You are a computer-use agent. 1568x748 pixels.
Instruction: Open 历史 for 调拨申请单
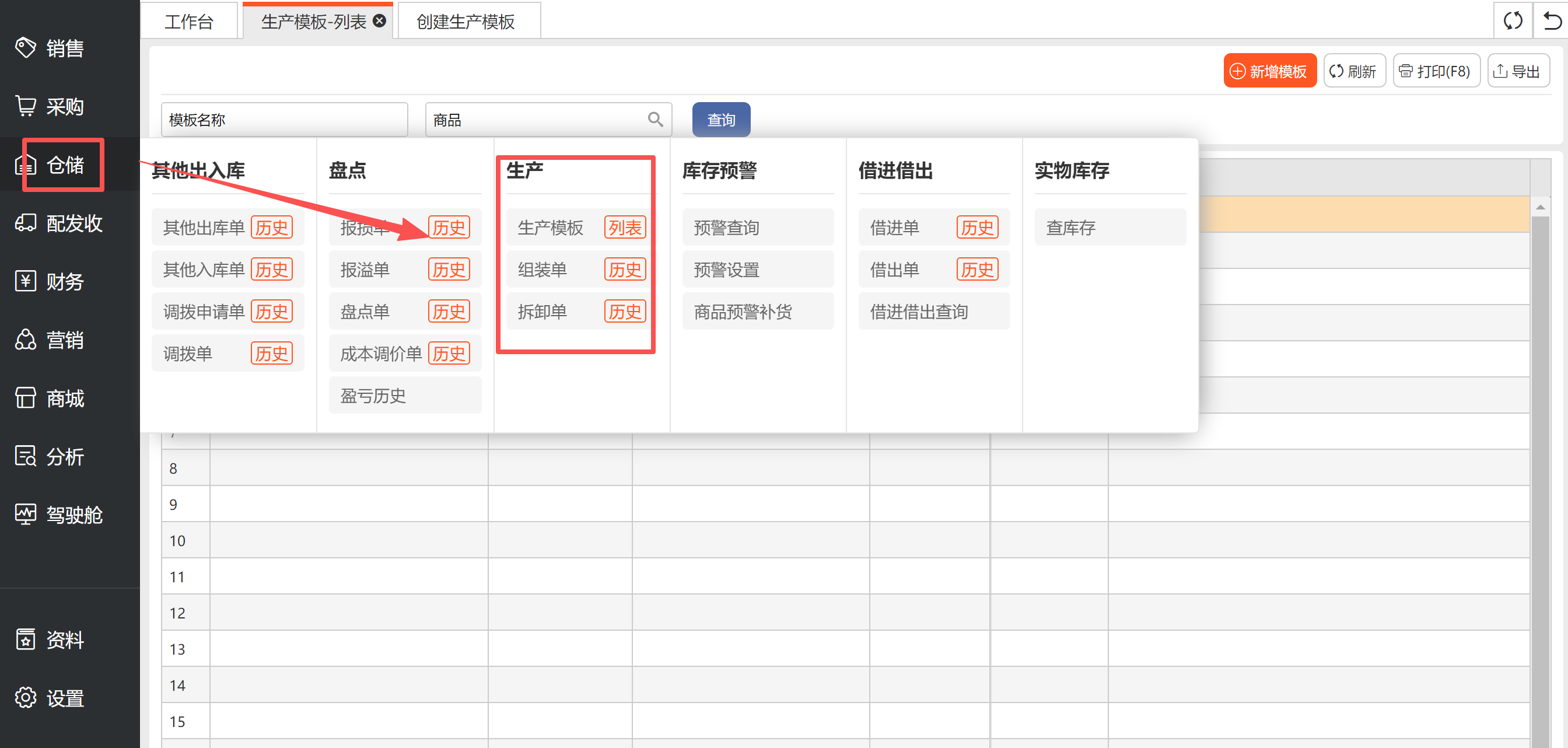271,312
